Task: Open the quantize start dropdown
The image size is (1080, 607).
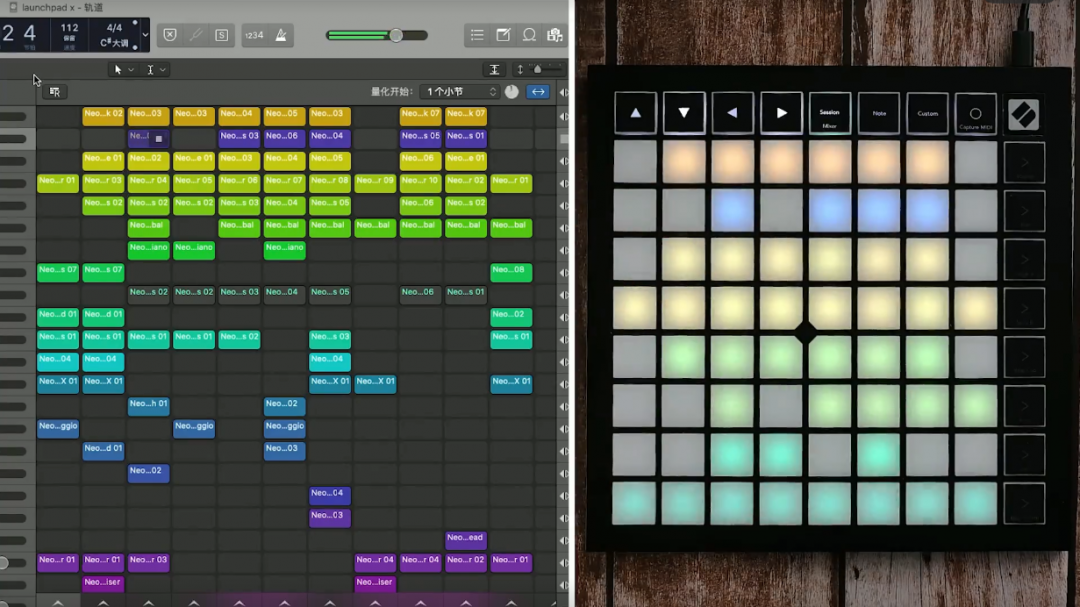Action: point(459,92)
